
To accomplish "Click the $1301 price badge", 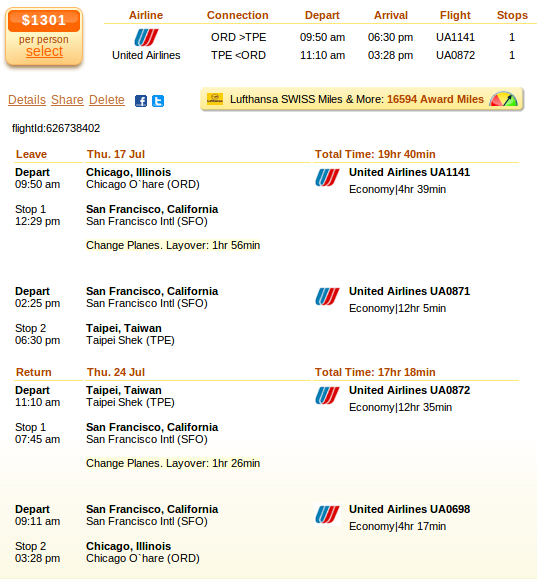I will [x=44, y=20].
